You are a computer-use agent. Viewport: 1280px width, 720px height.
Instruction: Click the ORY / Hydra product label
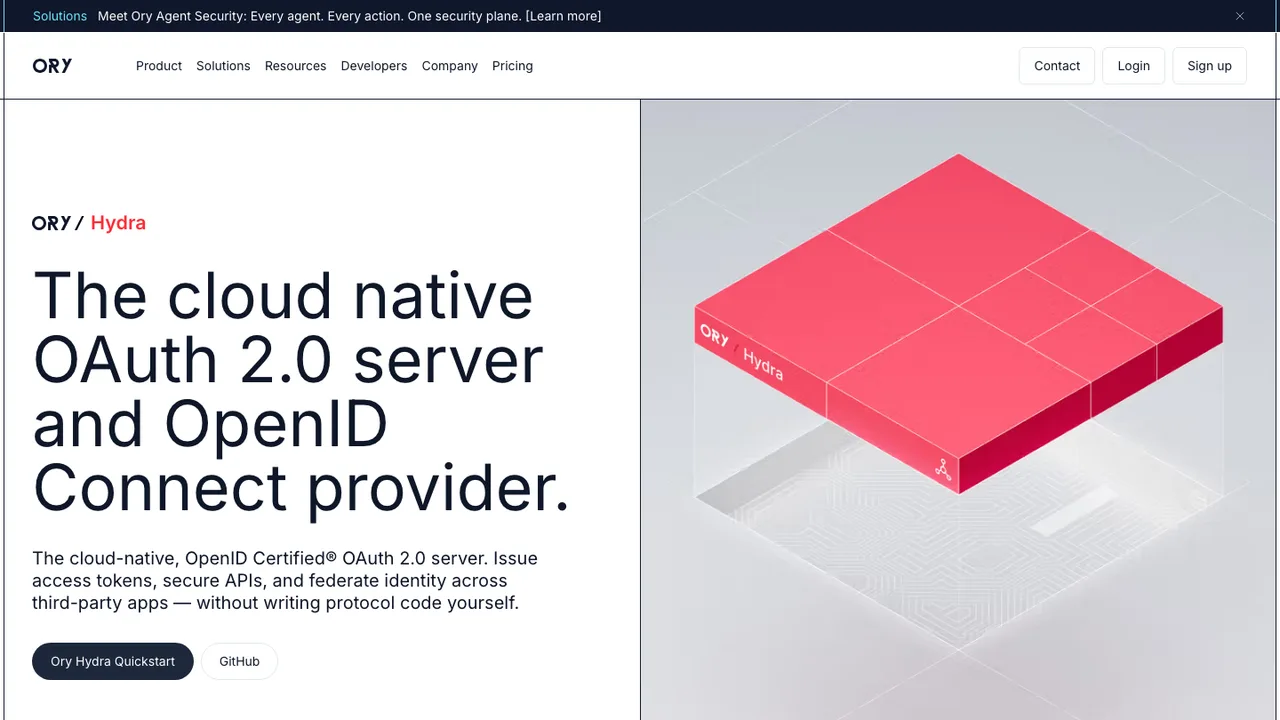click(x=89, y=223)
